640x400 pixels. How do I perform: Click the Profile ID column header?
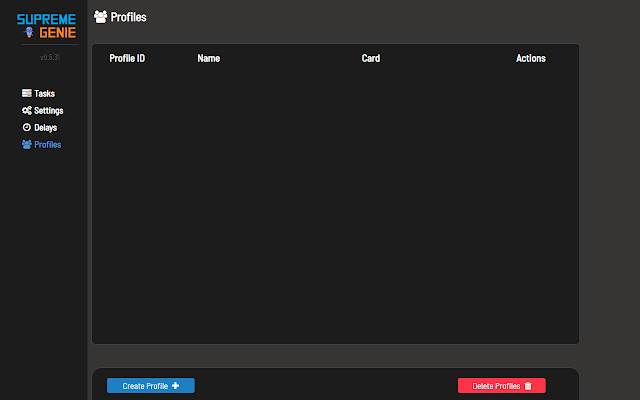tap(127, 58)
